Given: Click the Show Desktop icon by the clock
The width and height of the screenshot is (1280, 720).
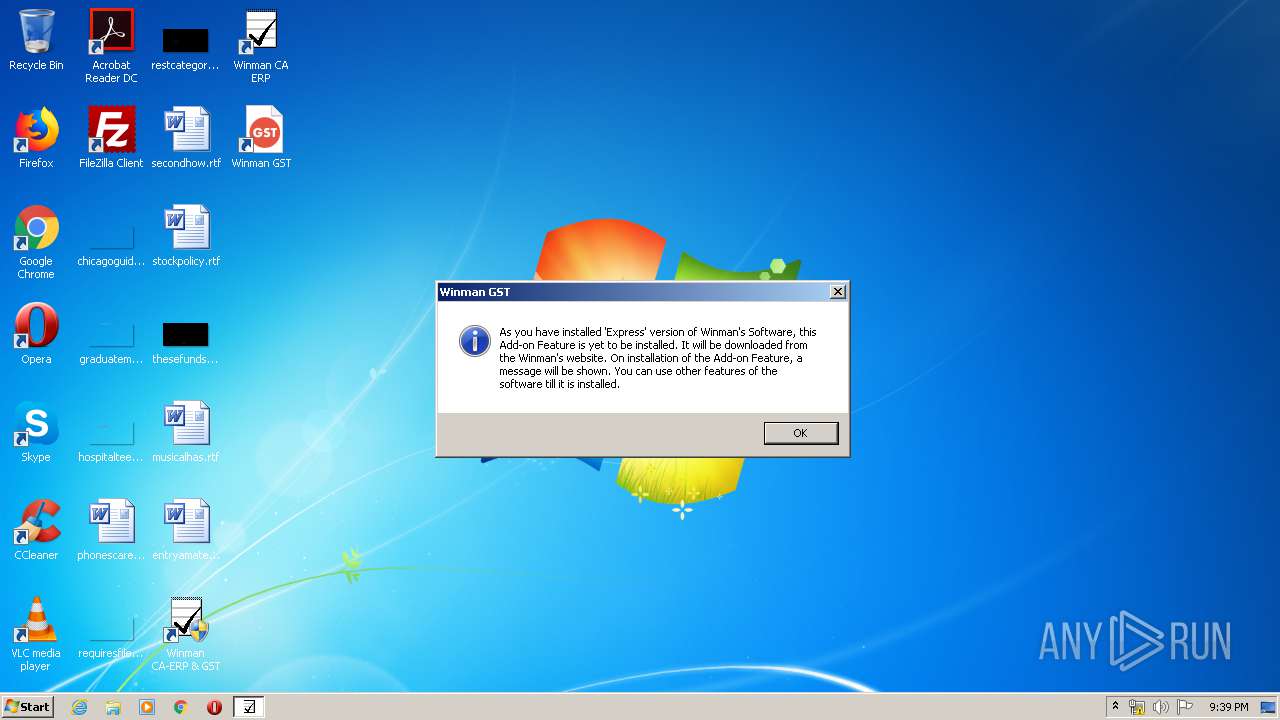Looking at the screenshot, I should click(x=1269, y=707).
